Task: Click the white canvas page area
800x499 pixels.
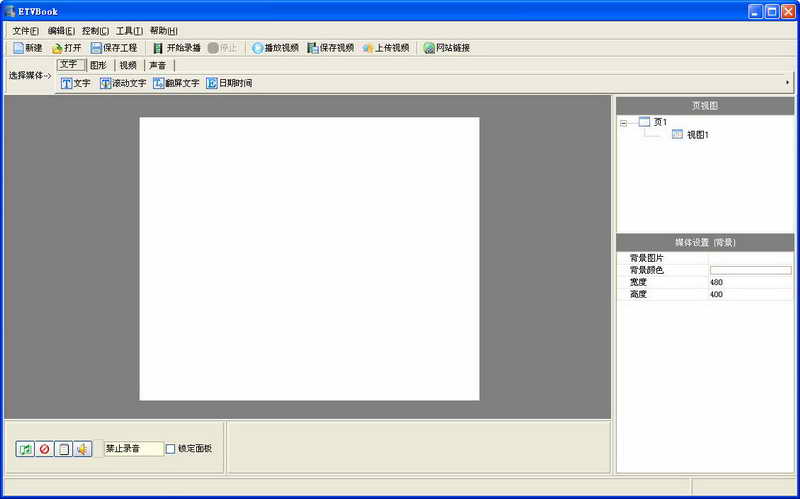Action: (x=309, y=259)
